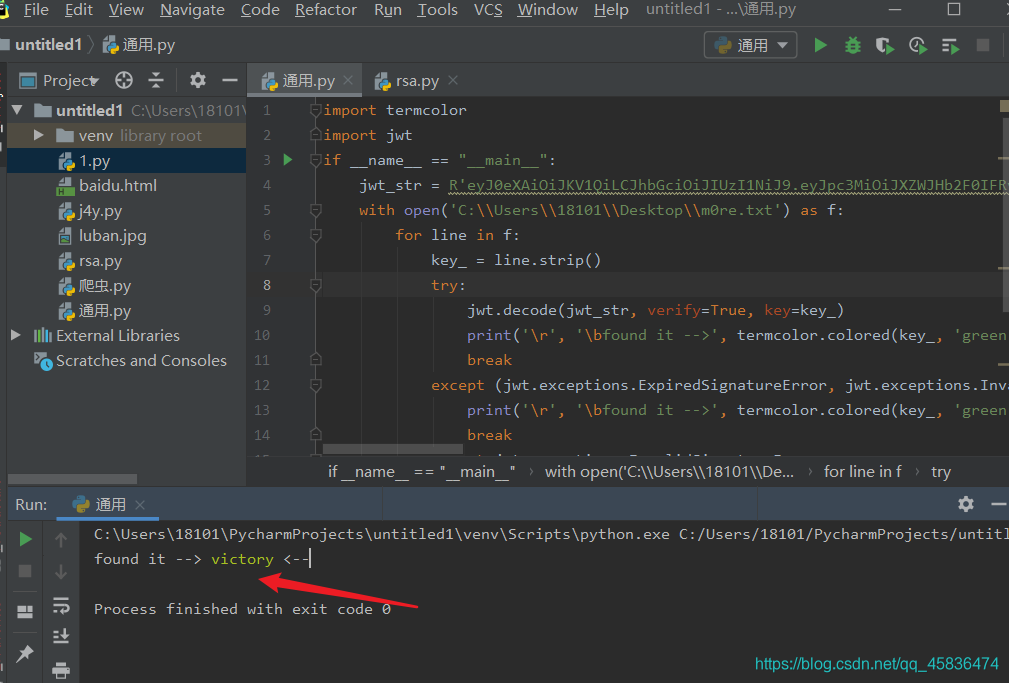
Task: Fold the try block on line 8
Action: (x=315, y=285)
